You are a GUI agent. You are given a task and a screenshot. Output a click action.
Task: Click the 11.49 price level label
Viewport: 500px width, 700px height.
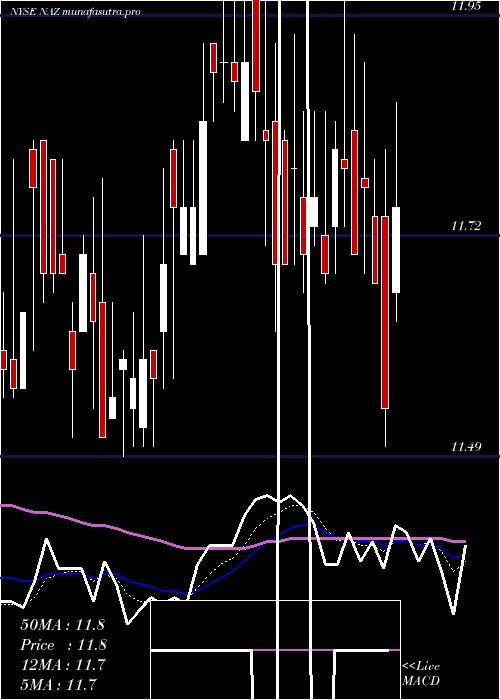click(x=466, y=446)
